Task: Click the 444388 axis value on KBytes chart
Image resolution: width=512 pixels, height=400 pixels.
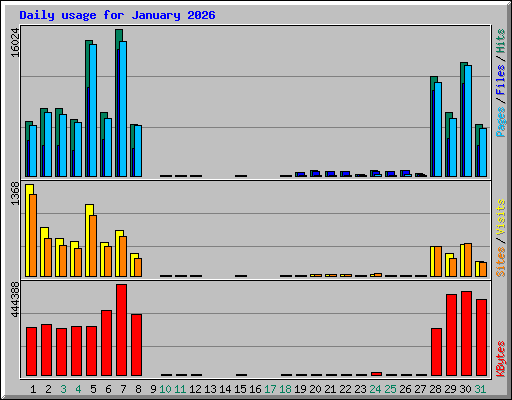Action: (15, 299)
